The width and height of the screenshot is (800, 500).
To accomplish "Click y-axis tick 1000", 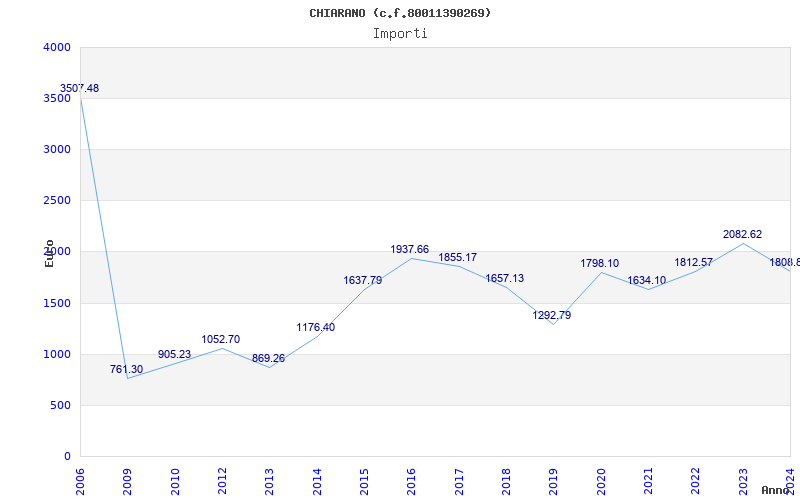I will click(x=57, y=355).
